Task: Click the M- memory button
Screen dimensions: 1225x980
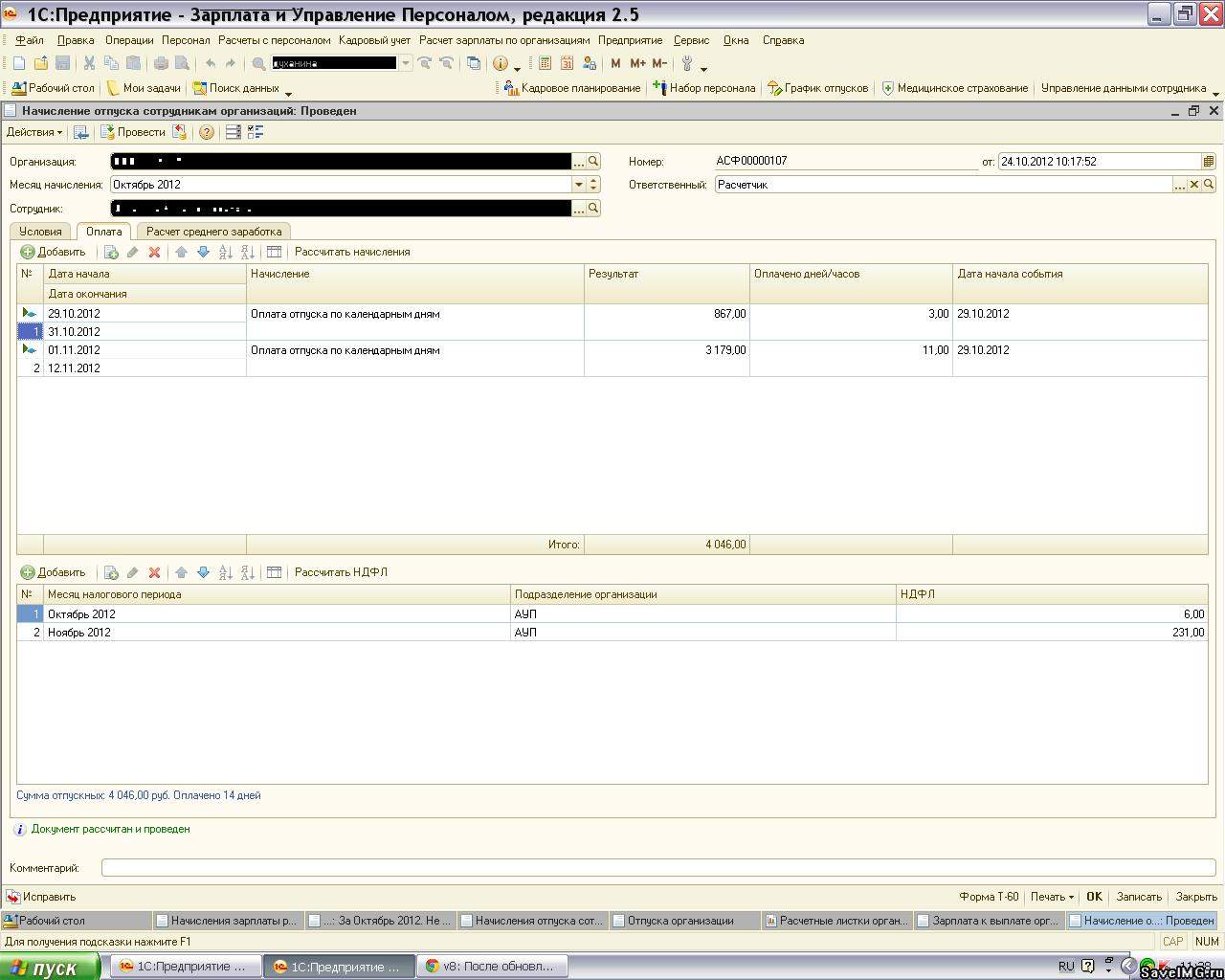Action: pyautogui.click(x=659, y=63)
